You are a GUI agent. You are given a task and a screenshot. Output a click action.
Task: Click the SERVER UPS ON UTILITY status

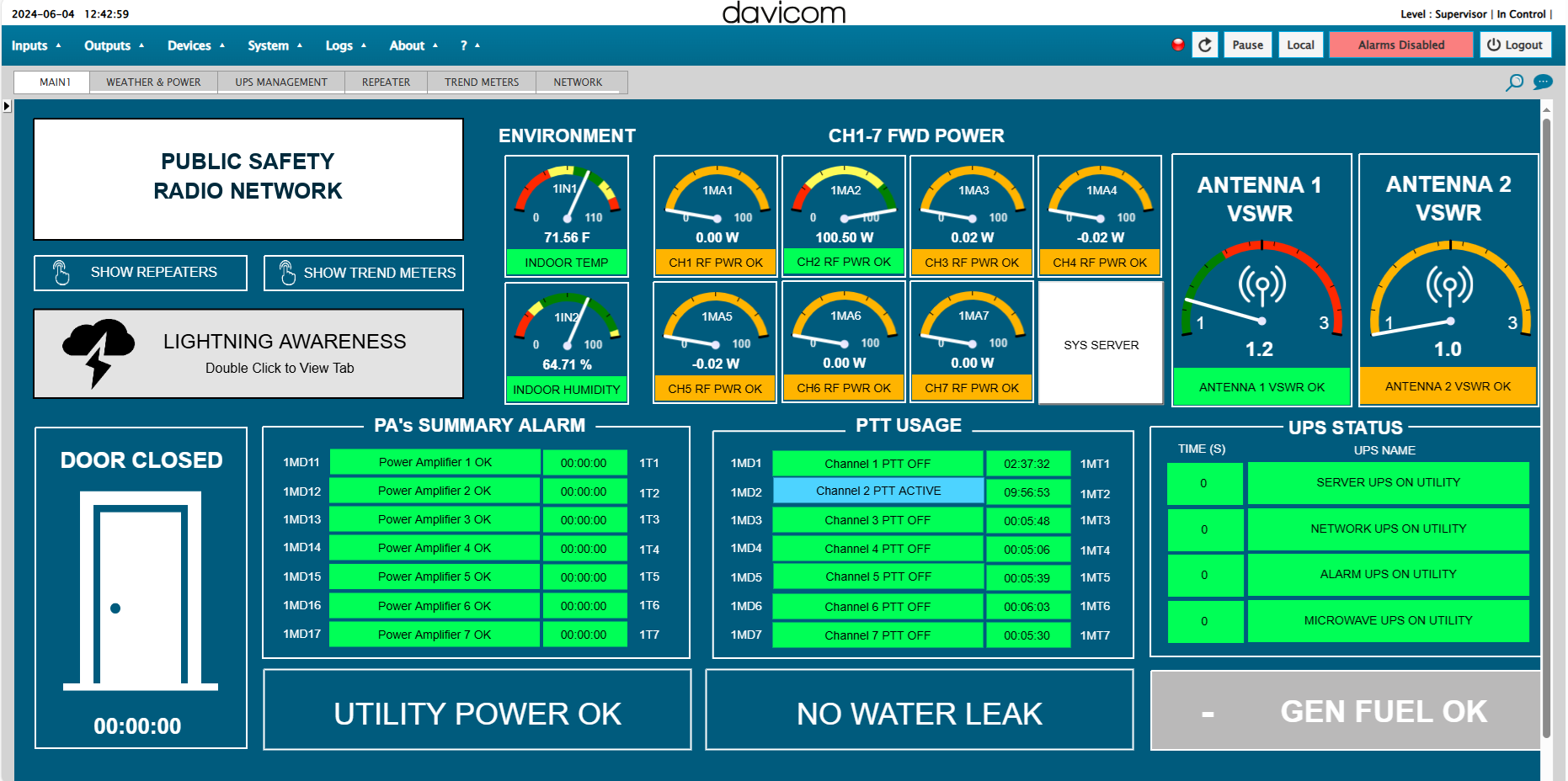pos(1388,483)
